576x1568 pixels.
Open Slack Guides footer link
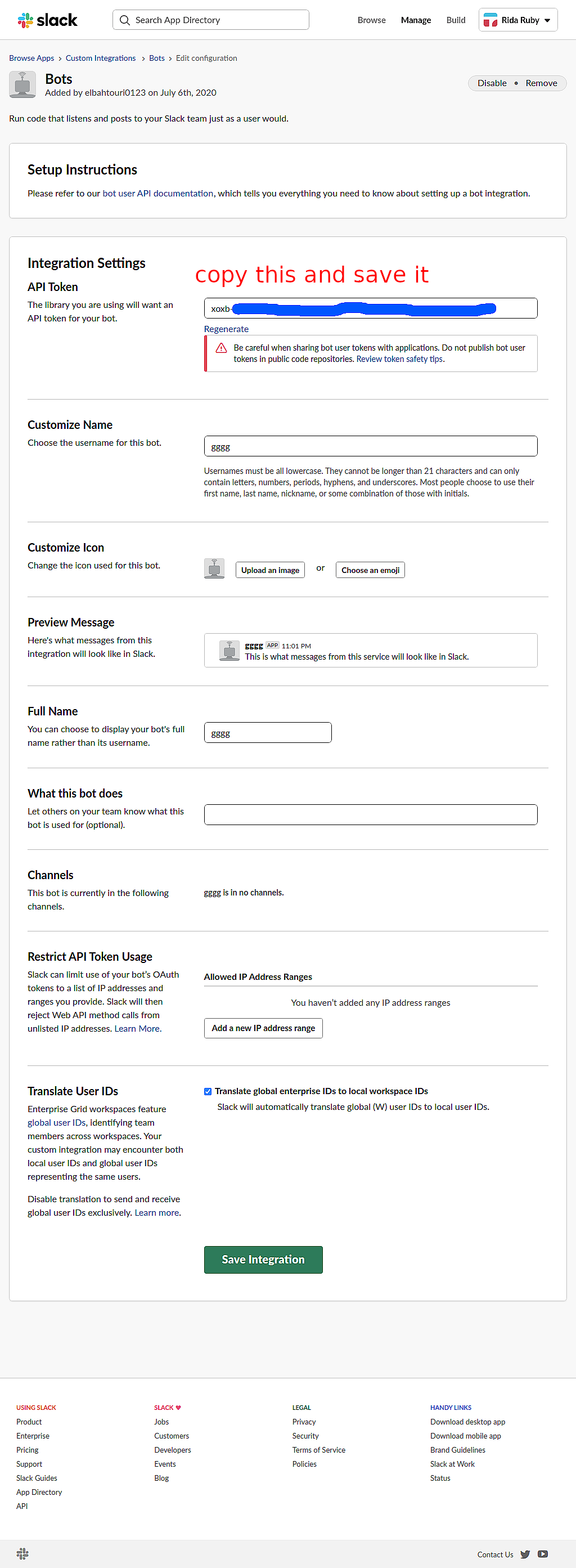click(x=37, y=1478)
